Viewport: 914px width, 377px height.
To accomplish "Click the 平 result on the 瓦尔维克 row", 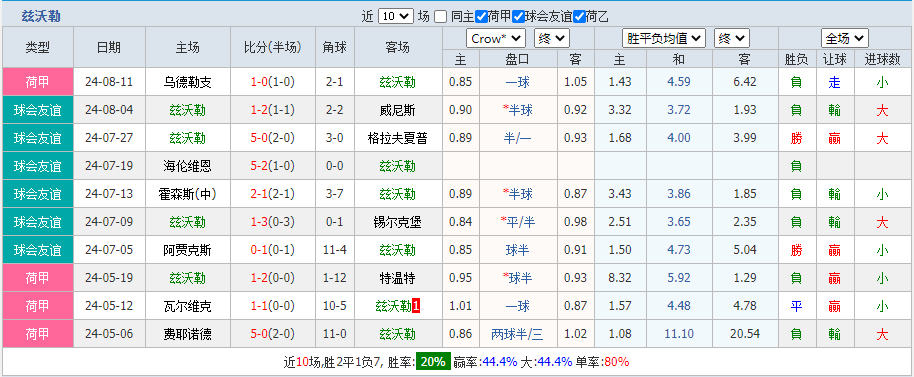I will [x=796, y=306].
